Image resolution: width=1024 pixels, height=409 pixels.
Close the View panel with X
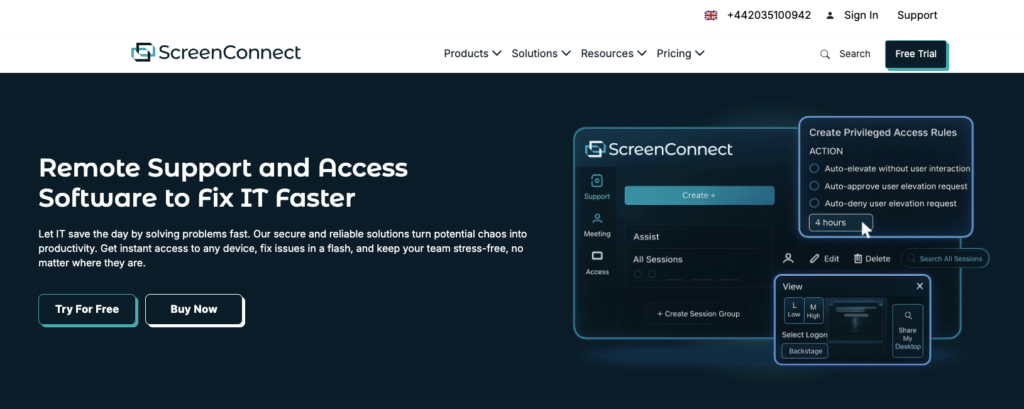pyautogui.click(x=920, y=286)
